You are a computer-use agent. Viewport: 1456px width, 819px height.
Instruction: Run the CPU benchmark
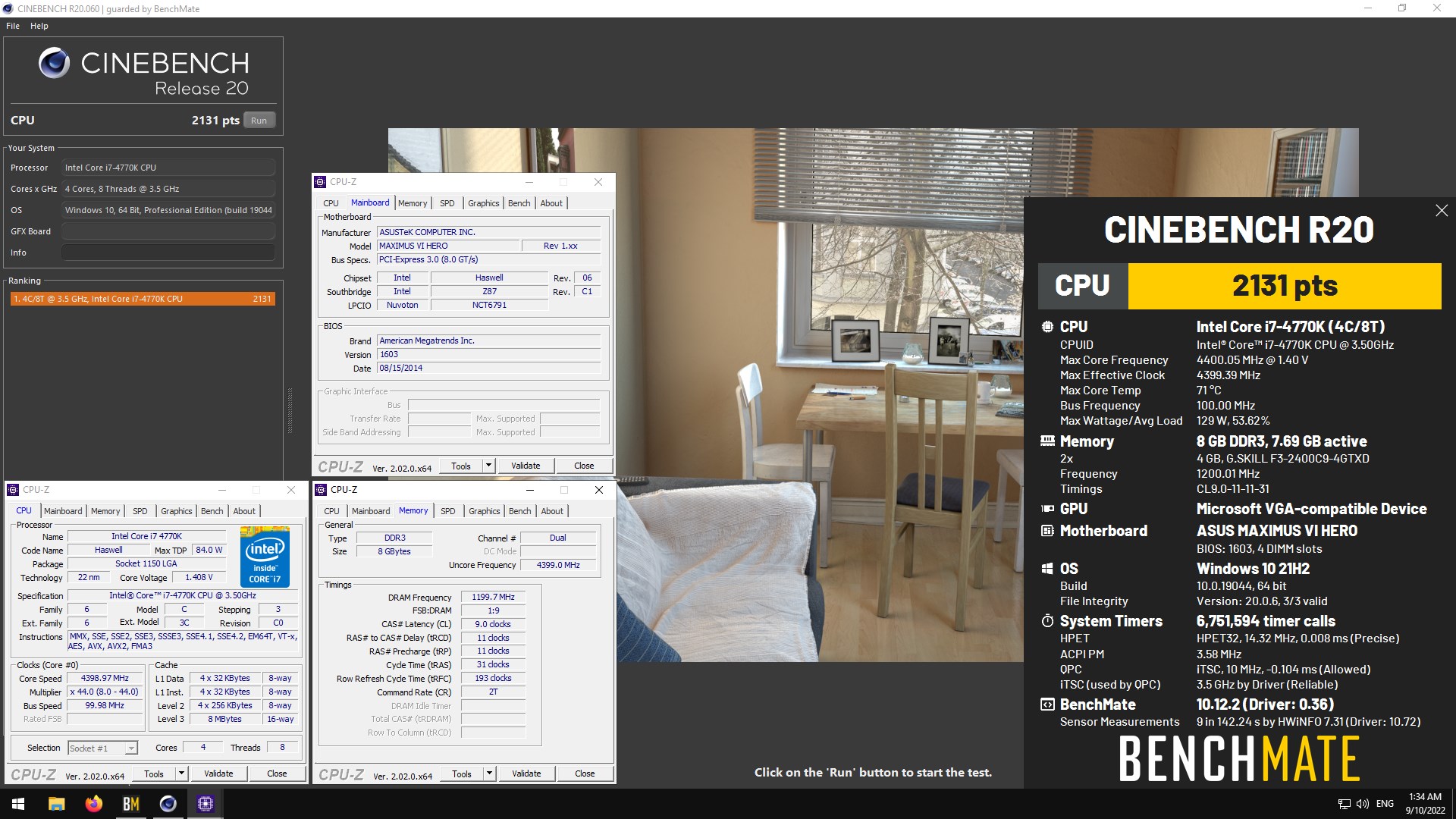(x=259, y=120)
